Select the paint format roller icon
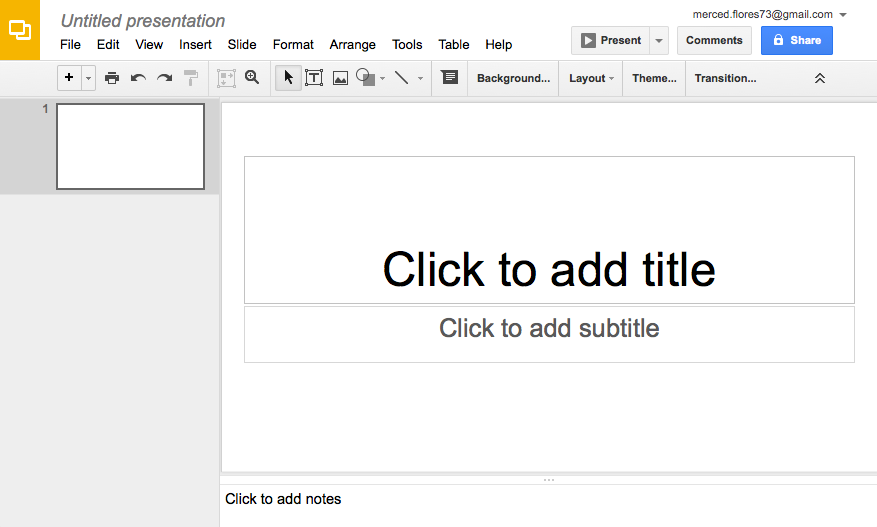The image size is (877, 527). (191, 78)
